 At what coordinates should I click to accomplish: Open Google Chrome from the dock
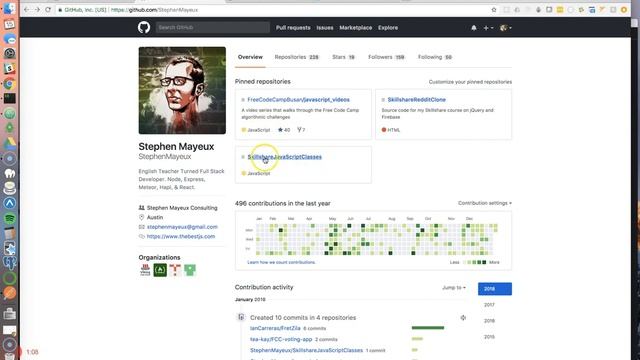[x=9, y=84]
